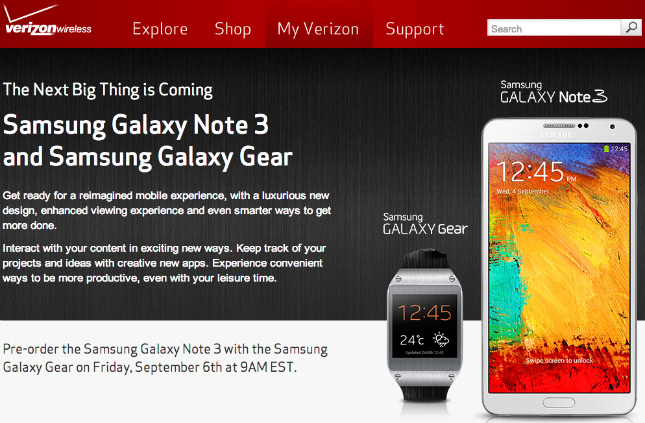Open the Shop menu
645x423 pixels.
point(233,29)
